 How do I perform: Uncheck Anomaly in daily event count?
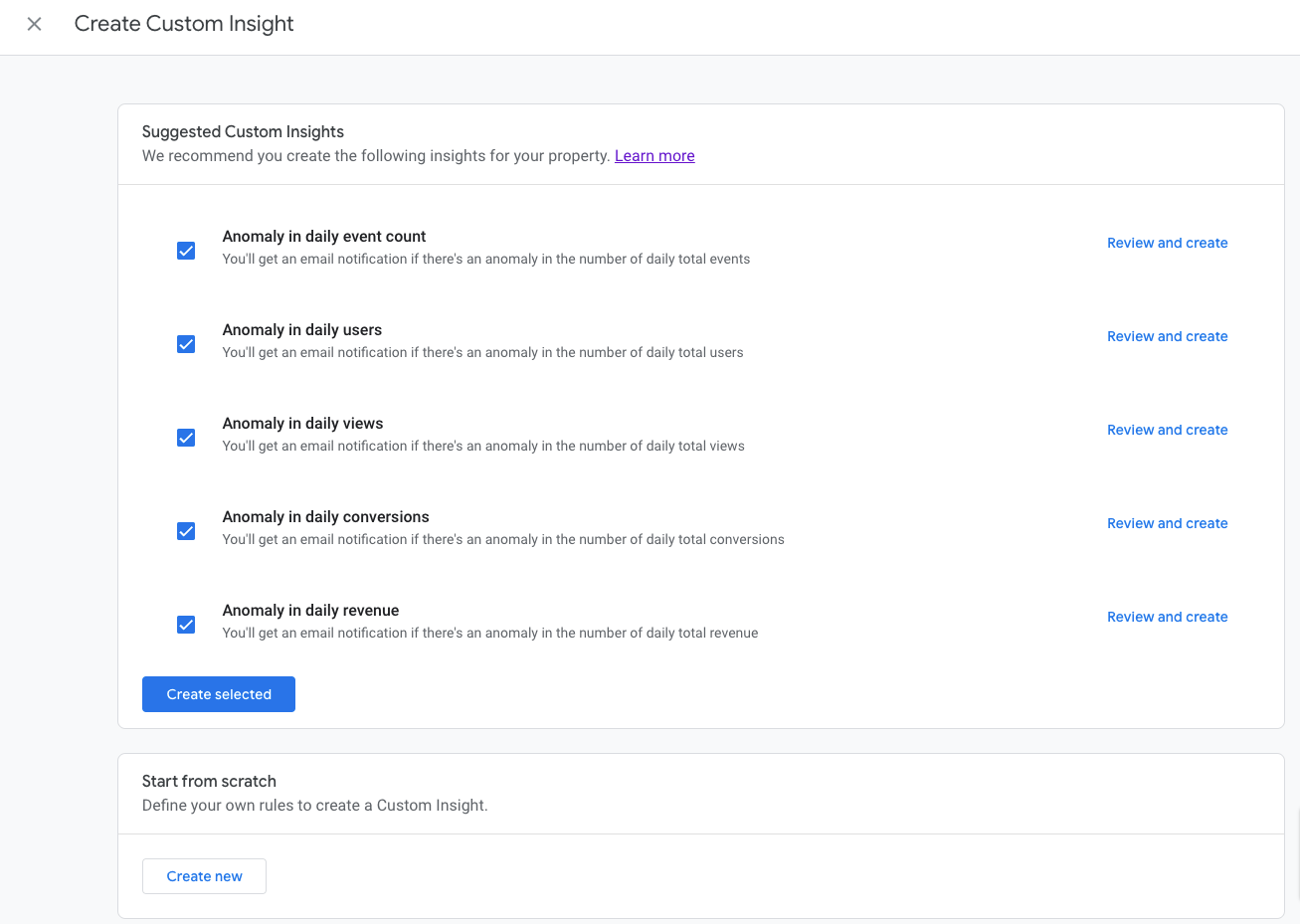coord(186,251)
